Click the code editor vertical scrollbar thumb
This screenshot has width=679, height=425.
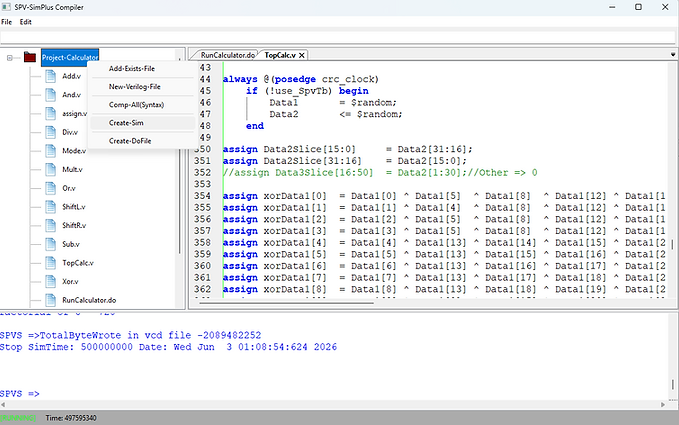tap(673, 245)
